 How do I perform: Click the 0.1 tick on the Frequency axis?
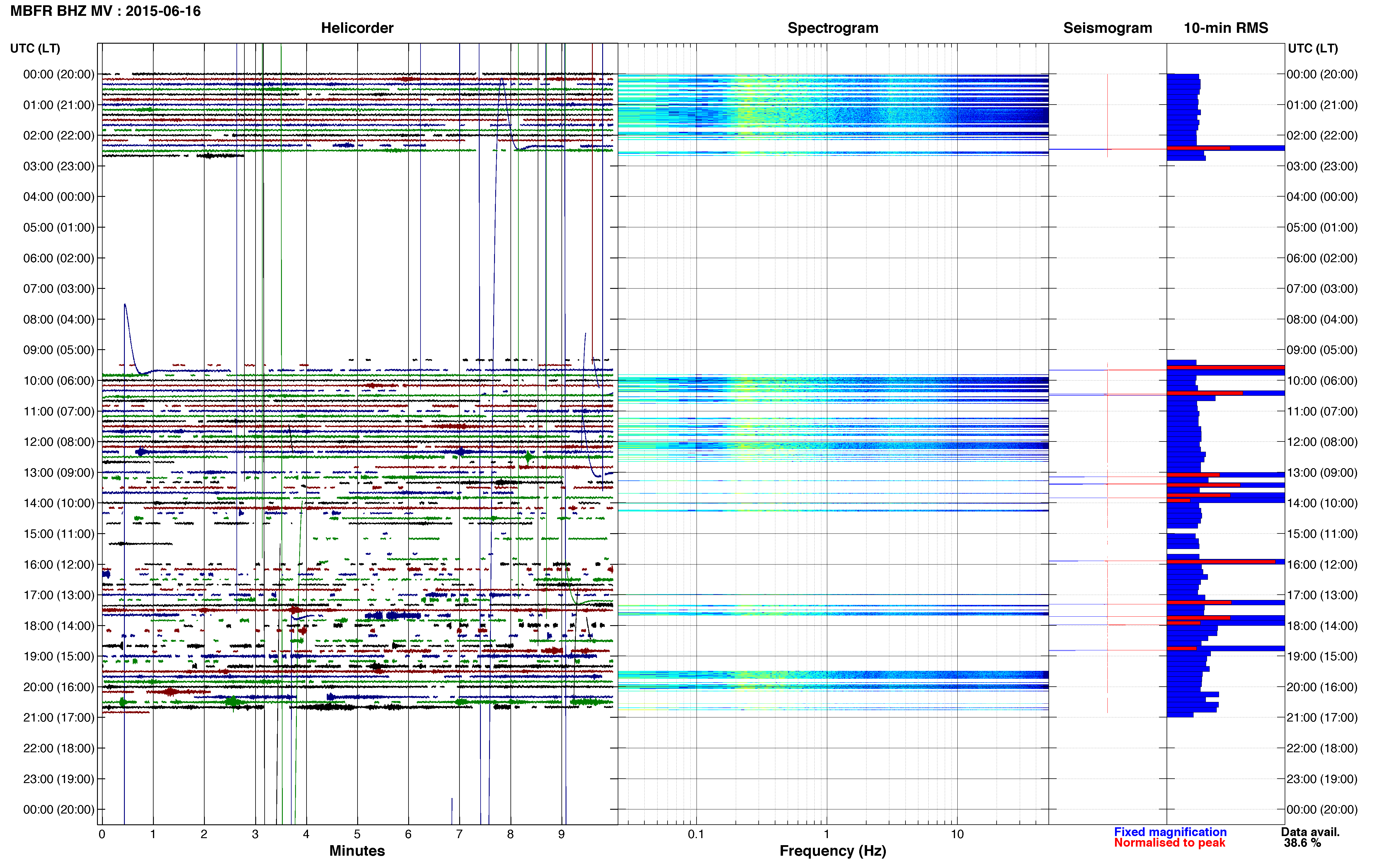coord(696,834)
